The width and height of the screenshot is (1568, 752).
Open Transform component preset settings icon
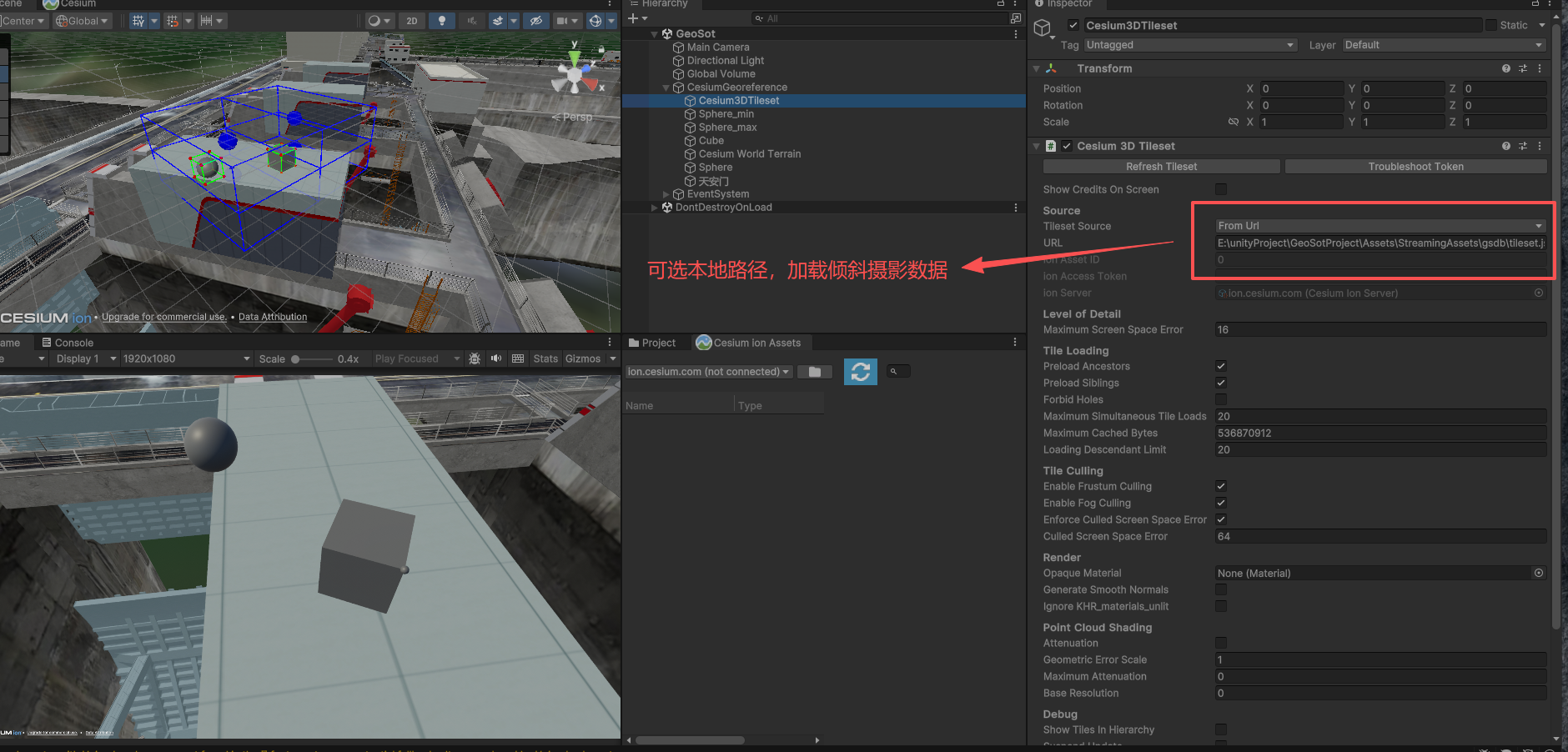tap(1523, 68)
